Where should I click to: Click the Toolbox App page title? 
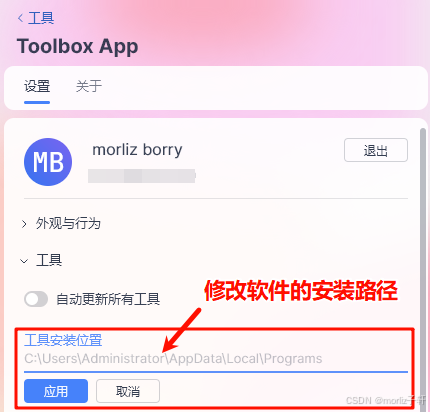[78, 46]
